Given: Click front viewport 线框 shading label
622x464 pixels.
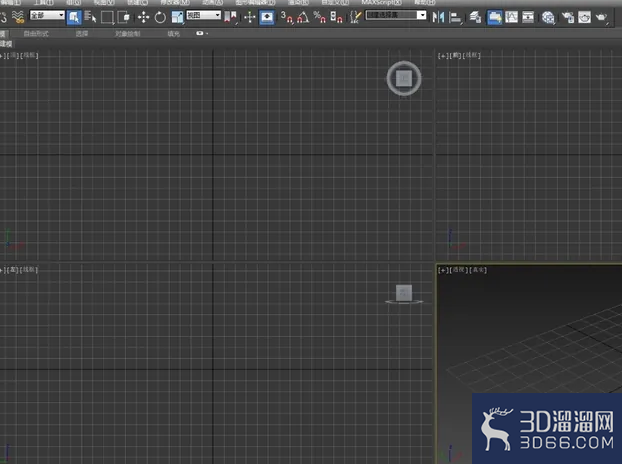Looking at the screenshot, I should (472, 56).
